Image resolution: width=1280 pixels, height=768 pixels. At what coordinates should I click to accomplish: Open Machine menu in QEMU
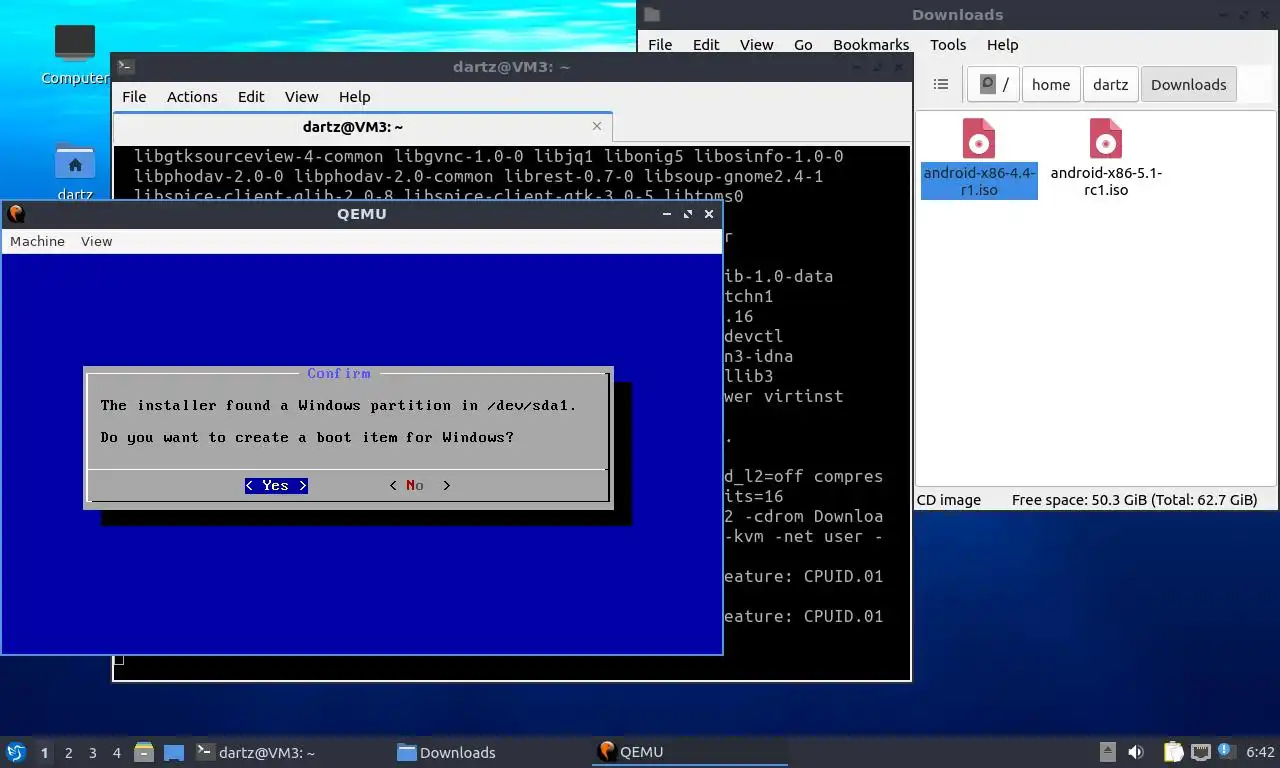(37, 241)
